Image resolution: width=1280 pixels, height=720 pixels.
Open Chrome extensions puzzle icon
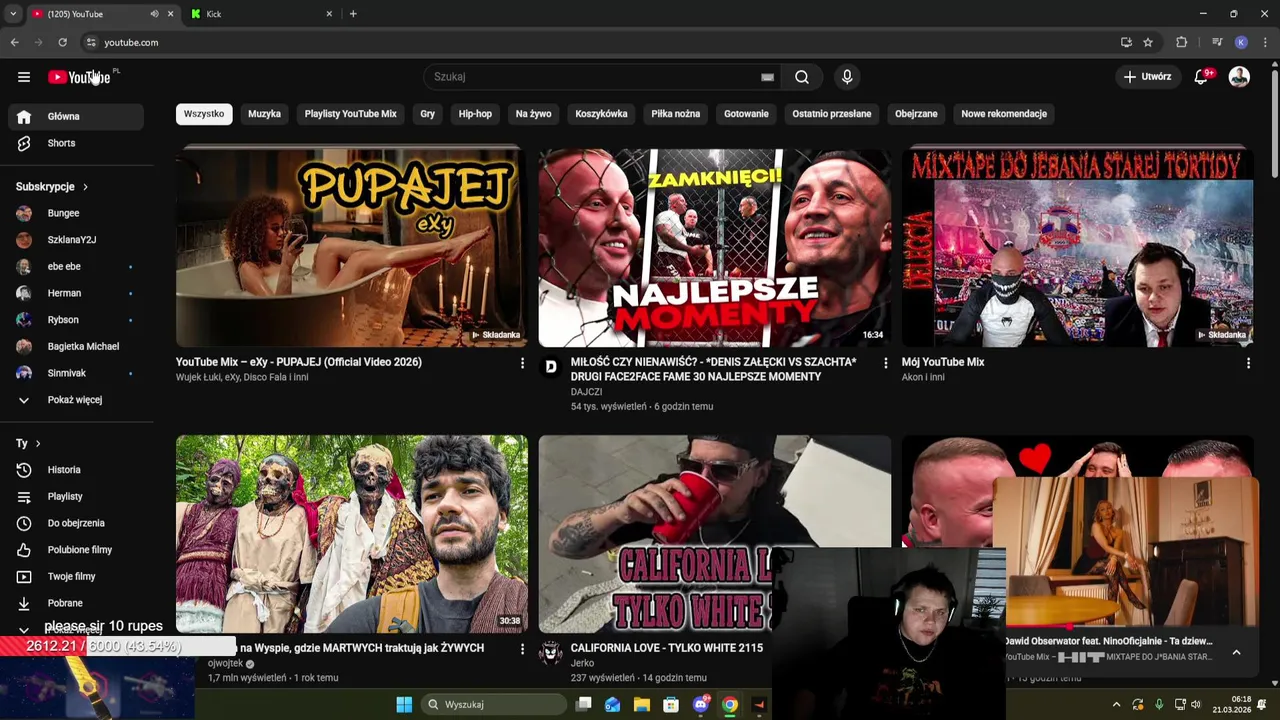point(1181,42)
